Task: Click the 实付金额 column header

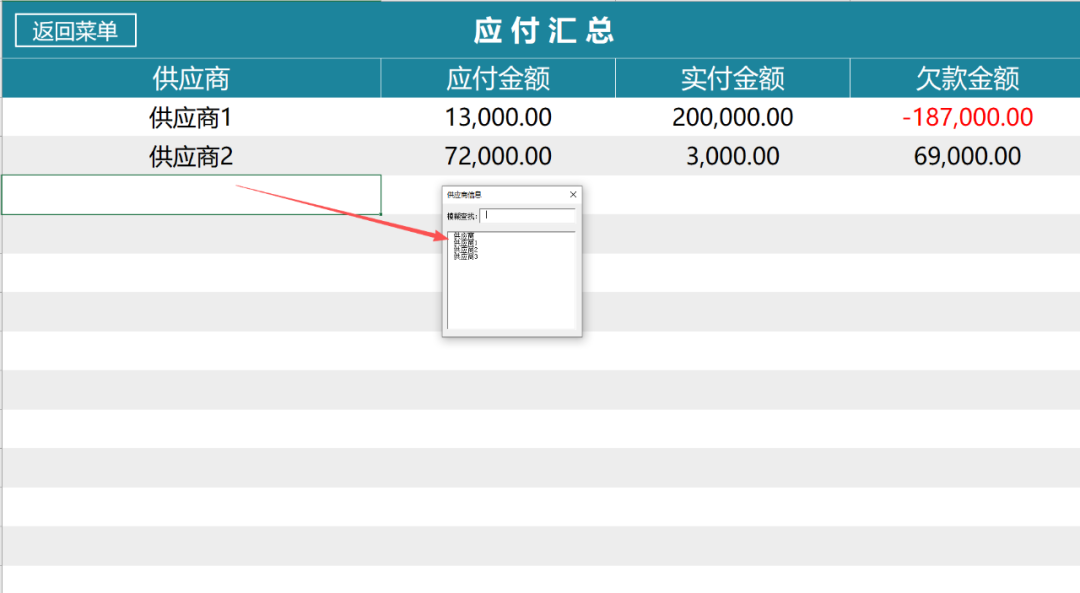Action: click(x=732, y=78)
